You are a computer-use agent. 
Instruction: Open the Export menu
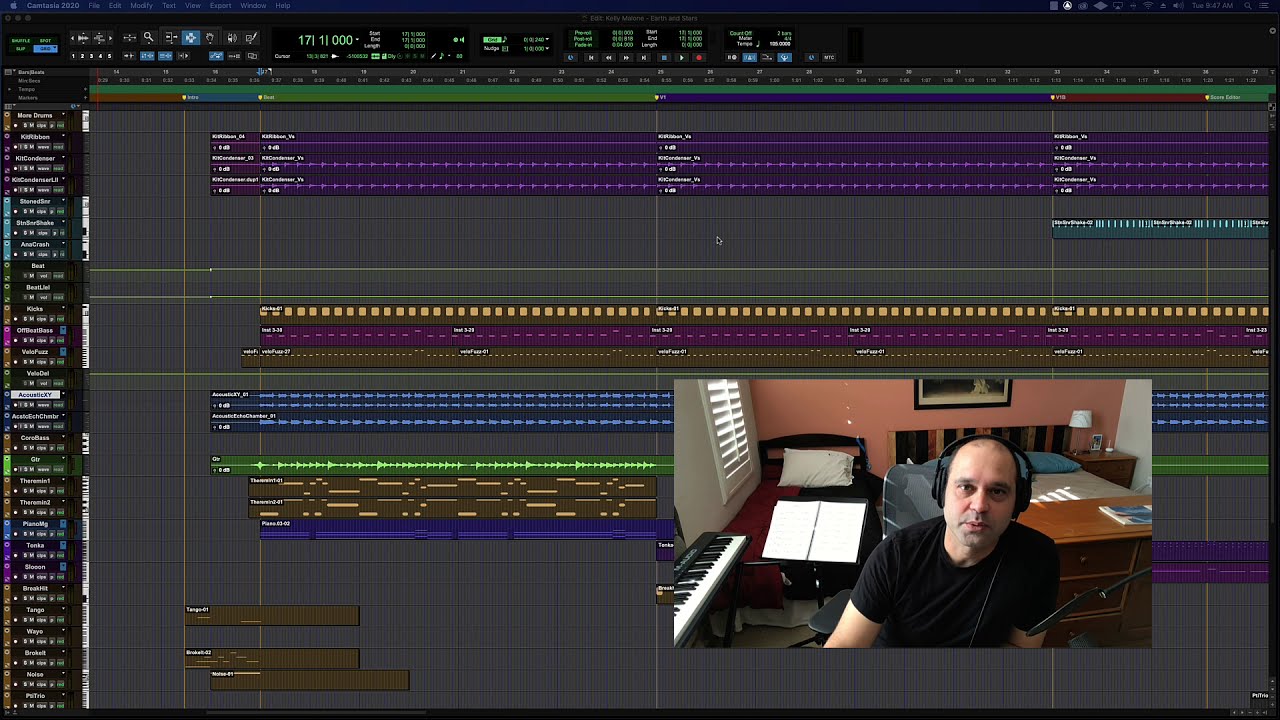tap(221, 6)
